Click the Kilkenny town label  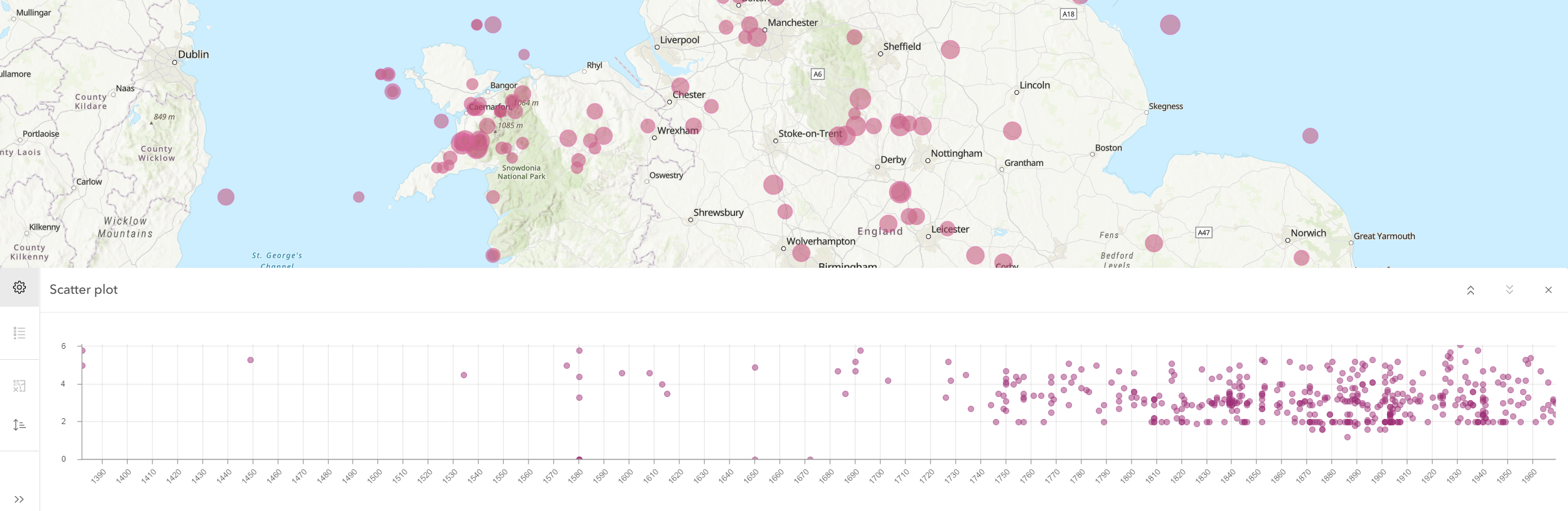pos(45,227)
